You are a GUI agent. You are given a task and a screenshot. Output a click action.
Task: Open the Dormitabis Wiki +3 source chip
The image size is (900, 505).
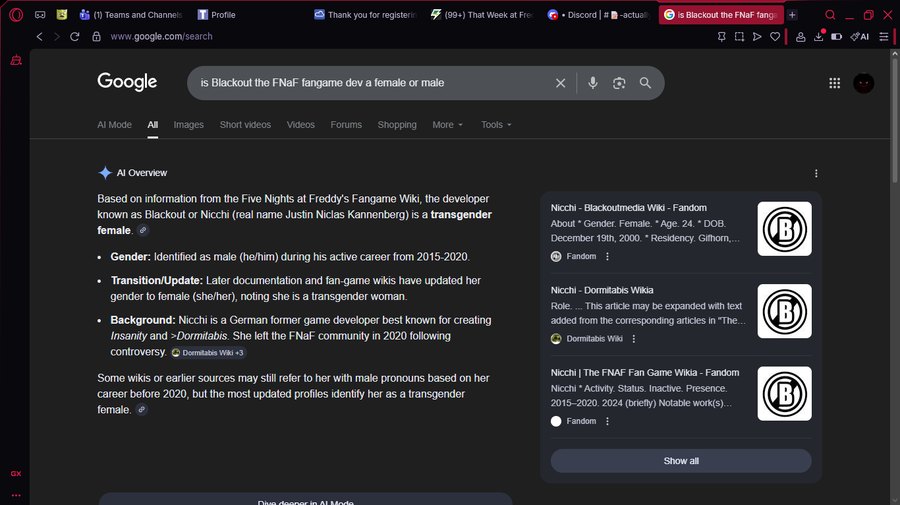pyautogui.click(x=209, y=352)
